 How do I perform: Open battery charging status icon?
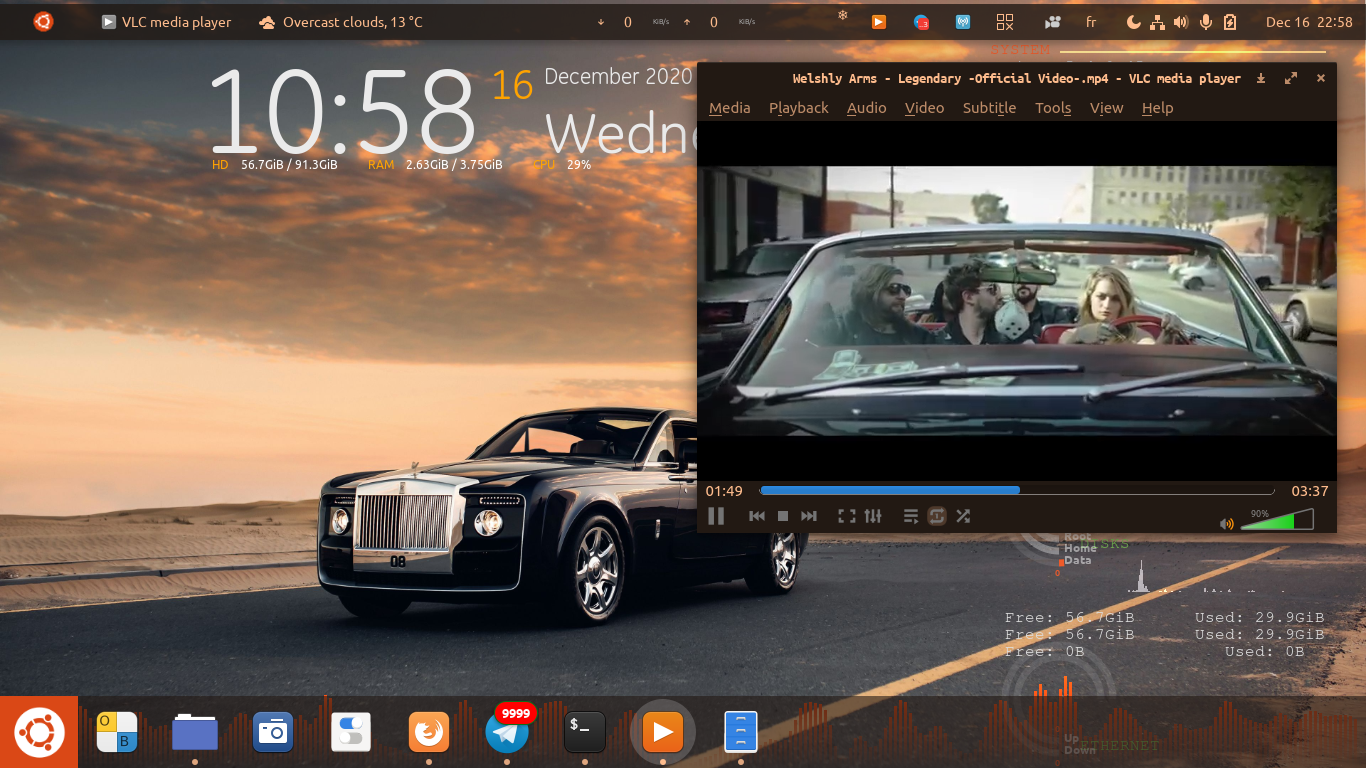pyautogui.click(x=1230, y=22)
